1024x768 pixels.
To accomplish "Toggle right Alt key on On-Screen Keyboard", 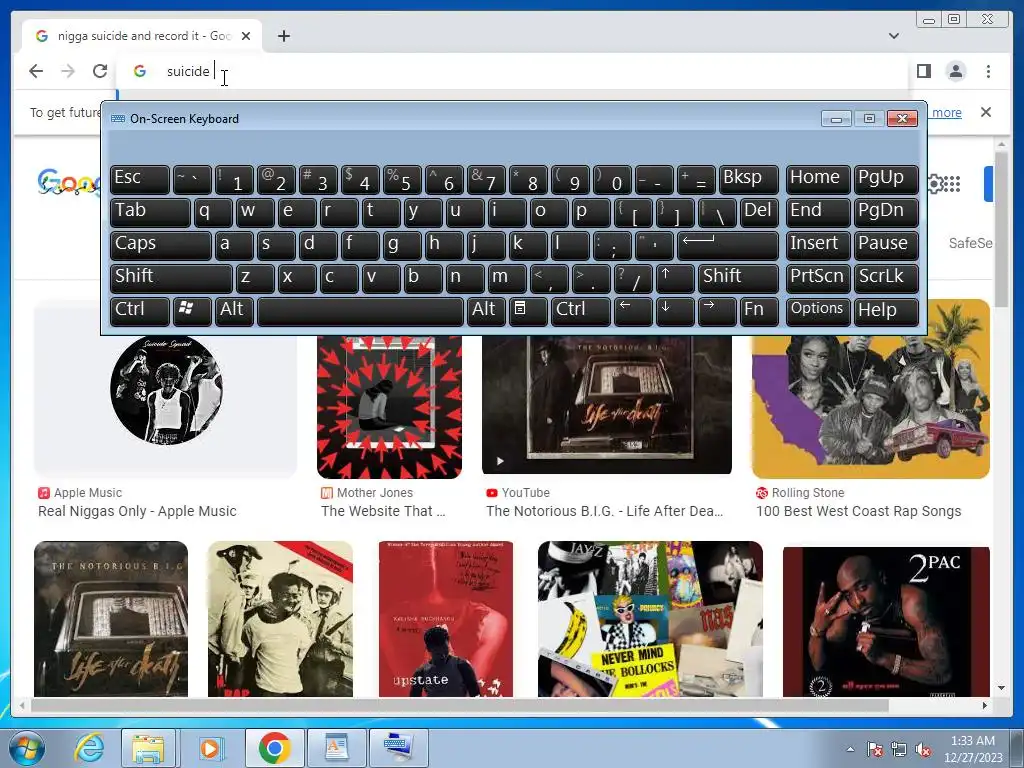I will click(x=486, y=311).
